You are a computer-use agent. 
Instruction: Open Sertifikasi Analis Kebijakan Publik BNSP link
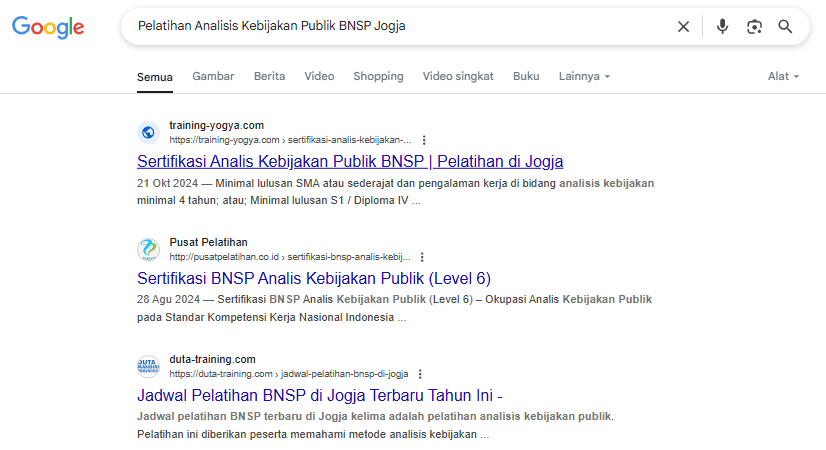click(x=350, y=161)
